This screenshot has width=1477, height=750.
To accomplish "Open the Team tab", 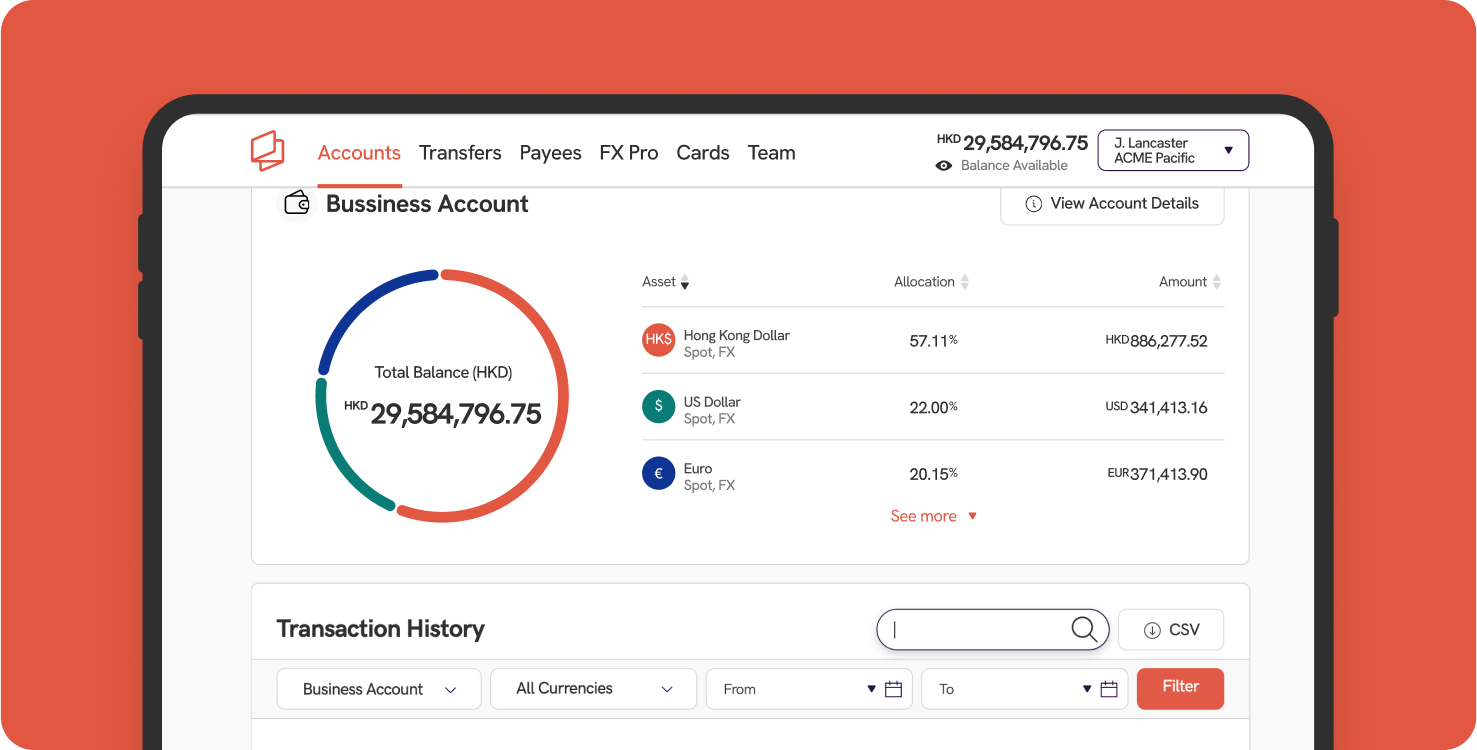I will [x=772, y=153].
